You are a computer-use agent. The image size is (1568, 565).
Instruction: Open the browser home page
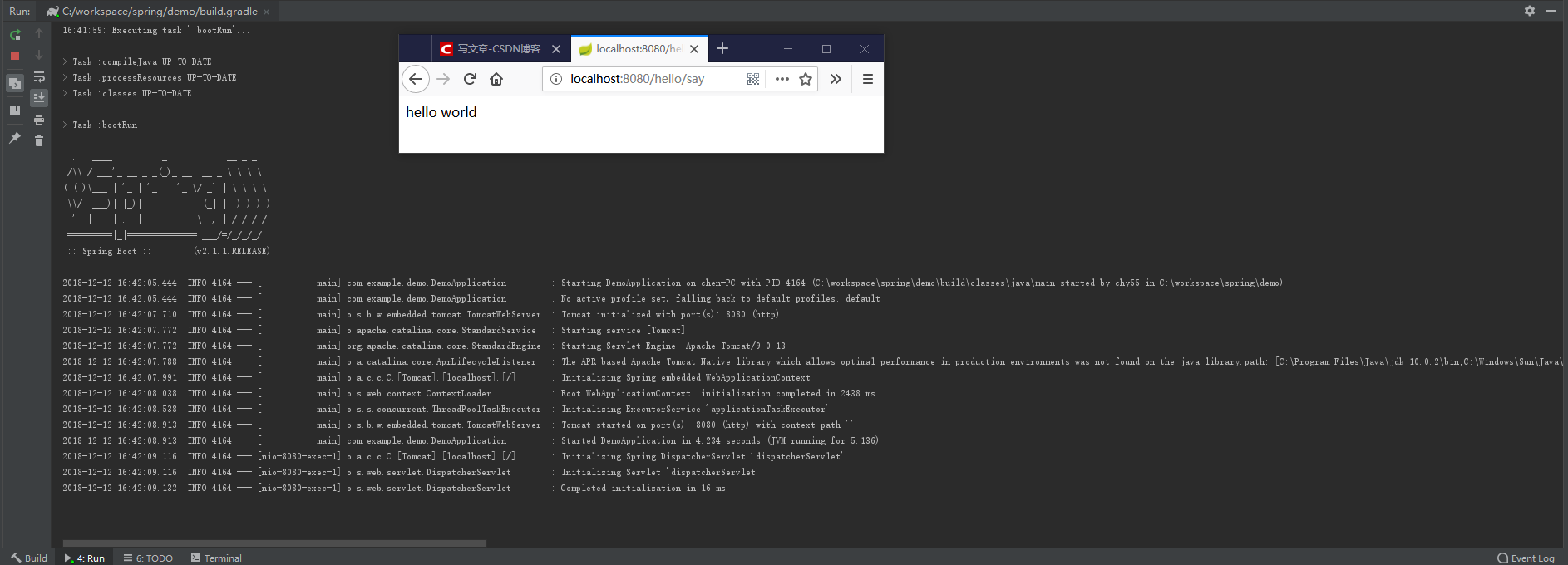(496, 79)
